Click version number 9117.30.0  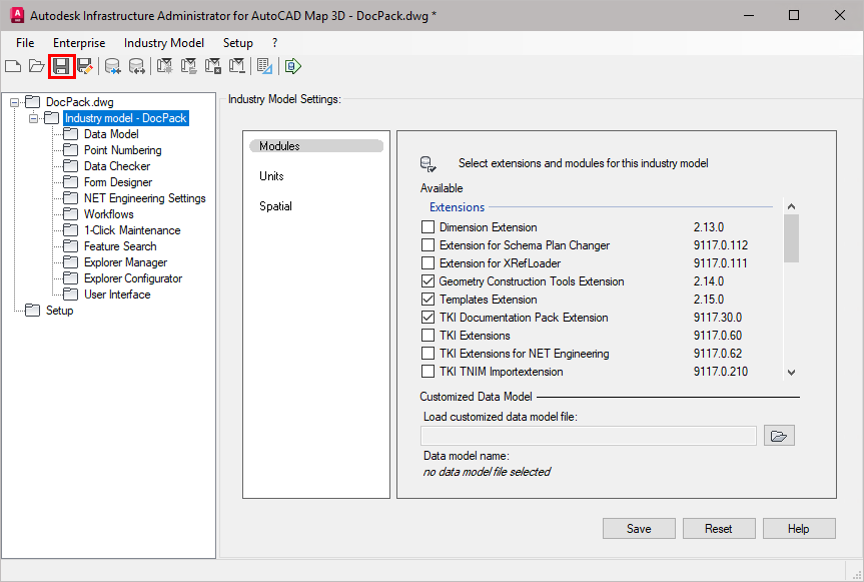click(x=717, y=317)
